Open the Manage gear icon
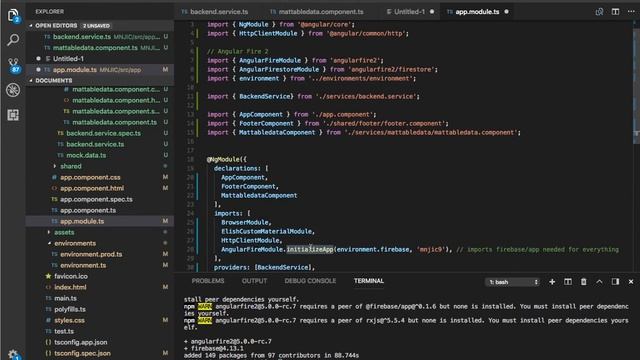Screen dimensions: 640x360 (13, 353)
